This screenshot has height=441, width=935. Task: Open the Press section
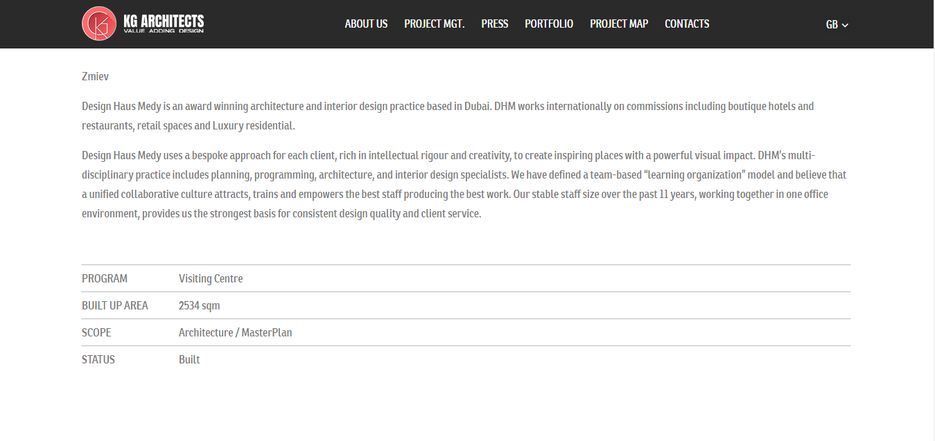(495, 24)
